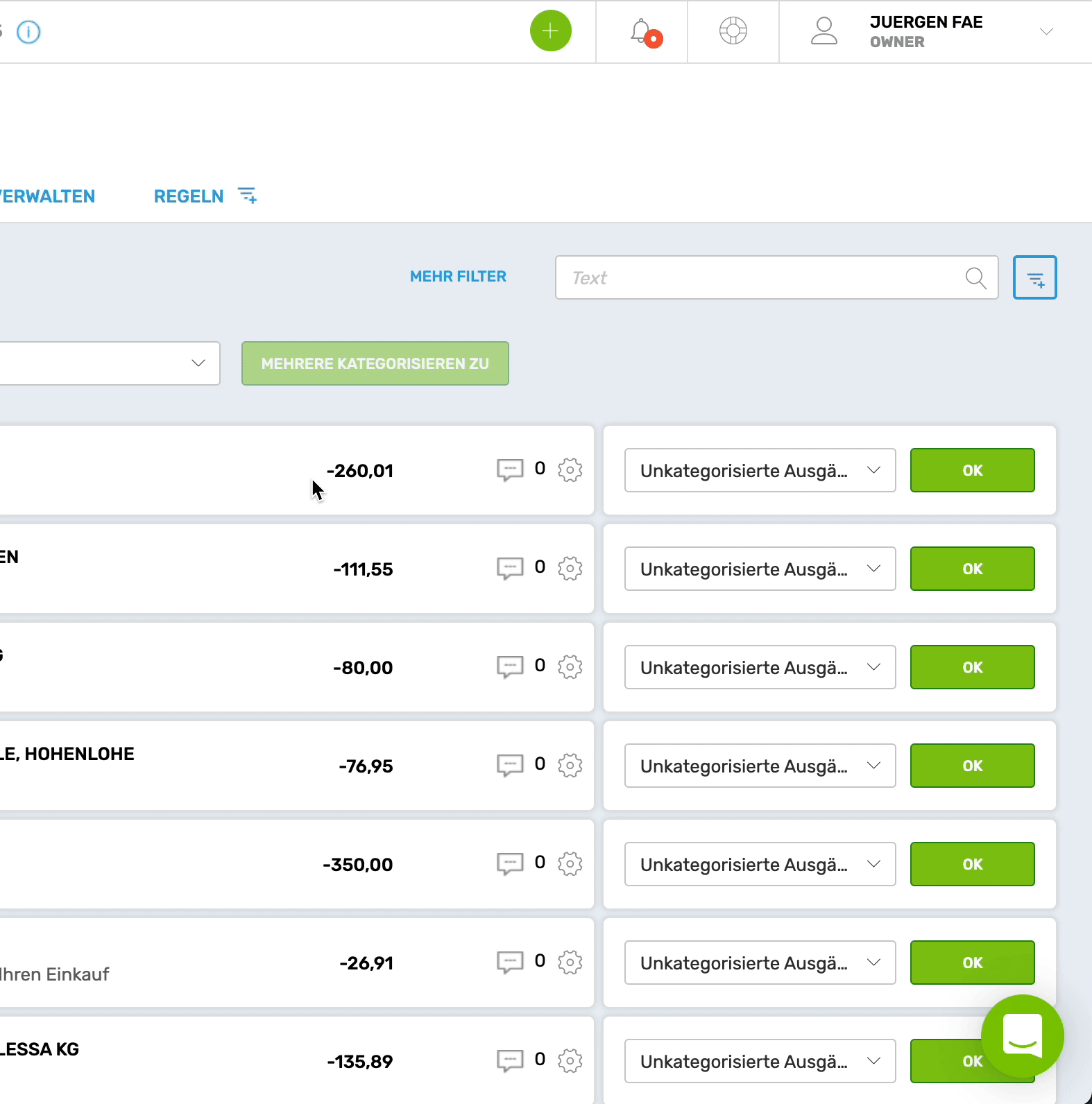This screenshot has height=1104, width=1092.
Task: Open the Verwalten tab
Action: 47,196
